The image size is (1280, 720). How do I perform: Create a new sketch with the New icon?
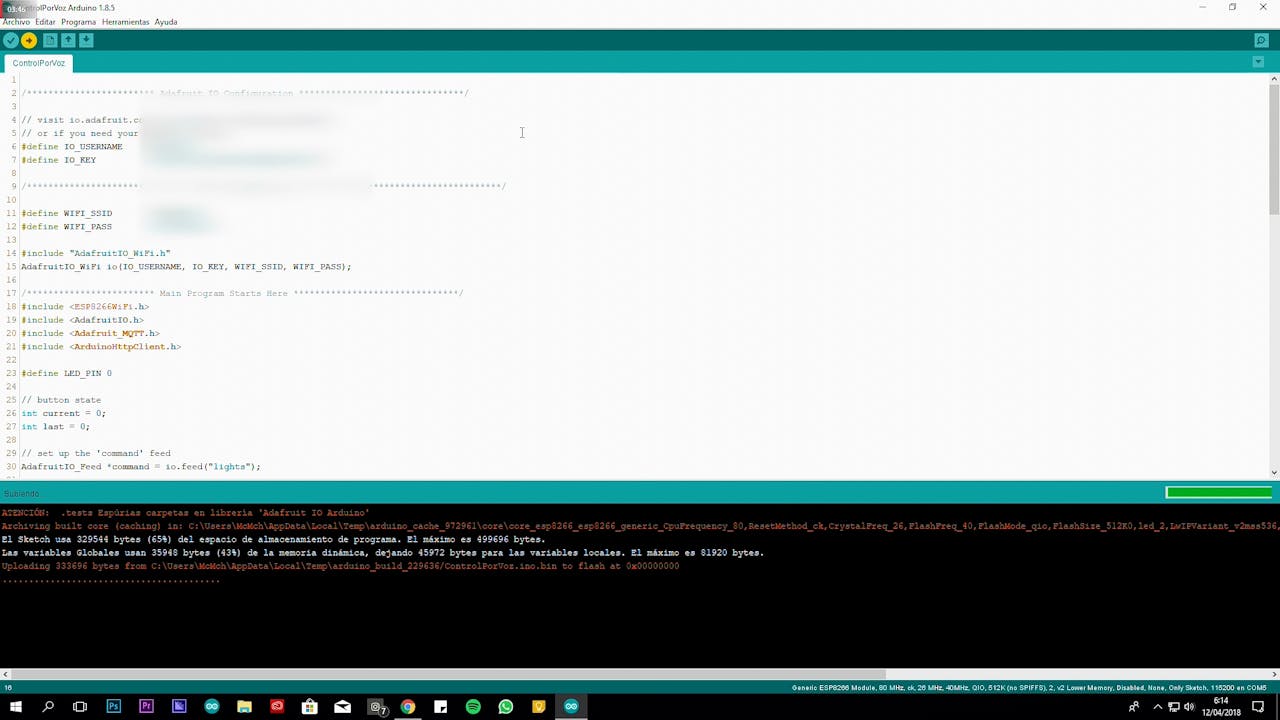coord(50,40)
